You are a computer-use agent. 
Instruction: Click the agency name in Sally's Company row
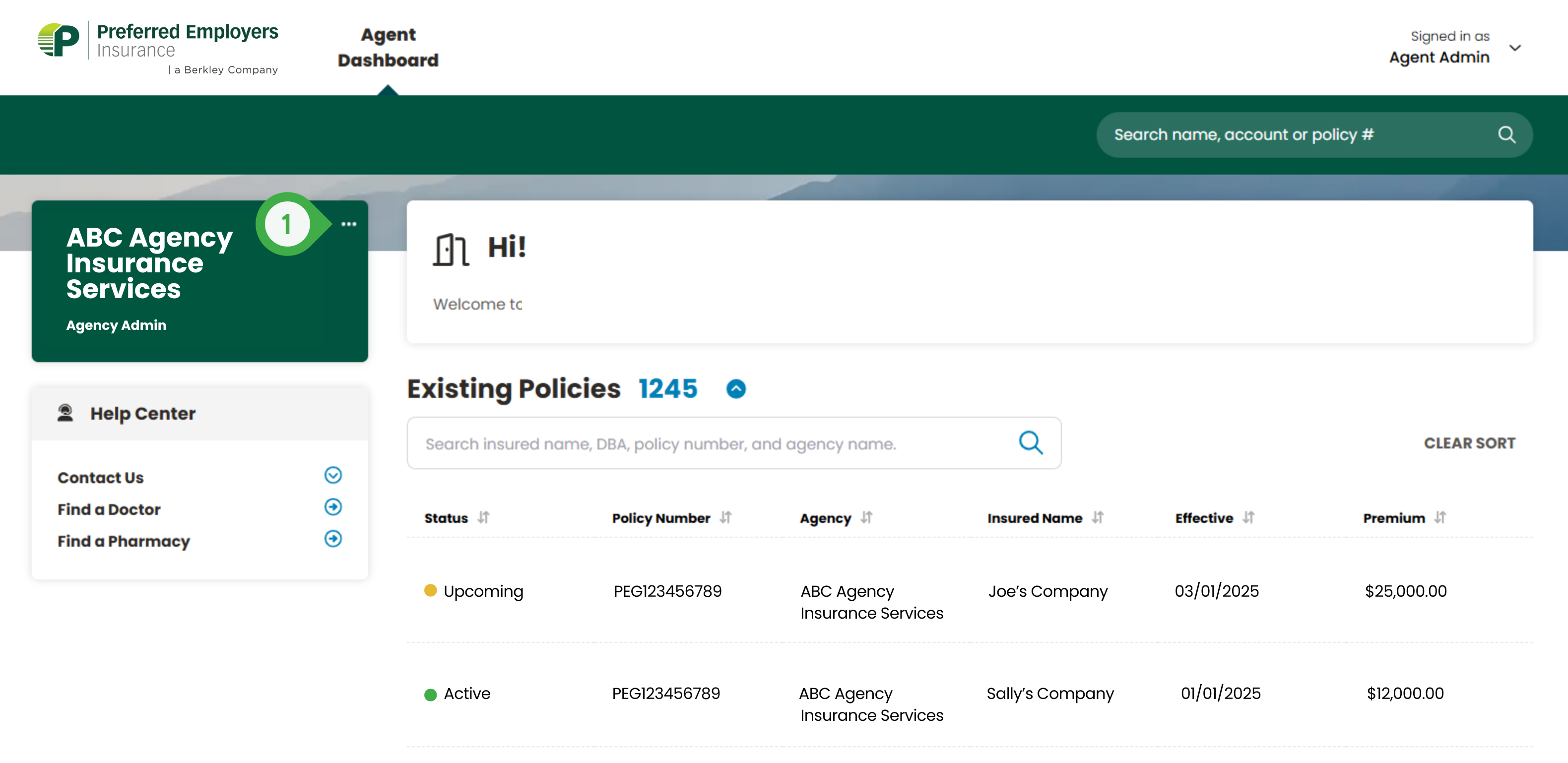871,704
